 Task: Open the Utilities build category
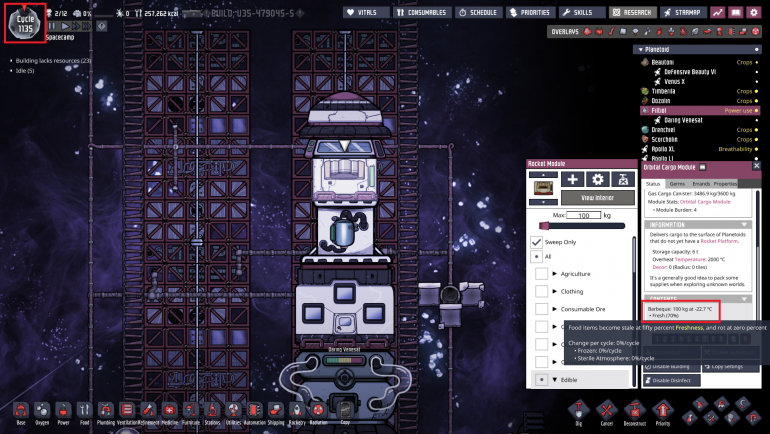tap(233, 410)
